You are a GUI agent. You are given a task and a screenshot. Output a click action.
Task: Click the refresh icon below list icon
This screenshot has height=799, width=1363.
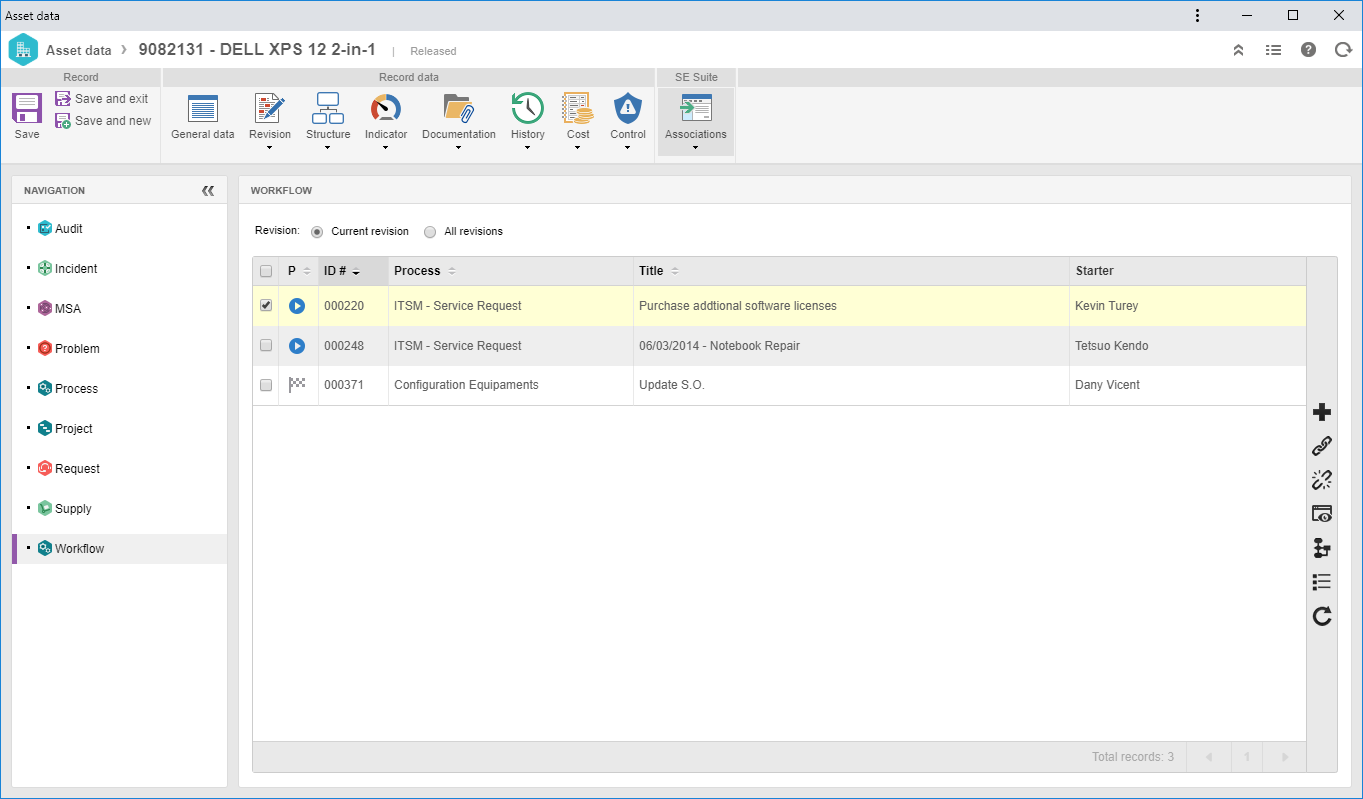pos(1322,616)
